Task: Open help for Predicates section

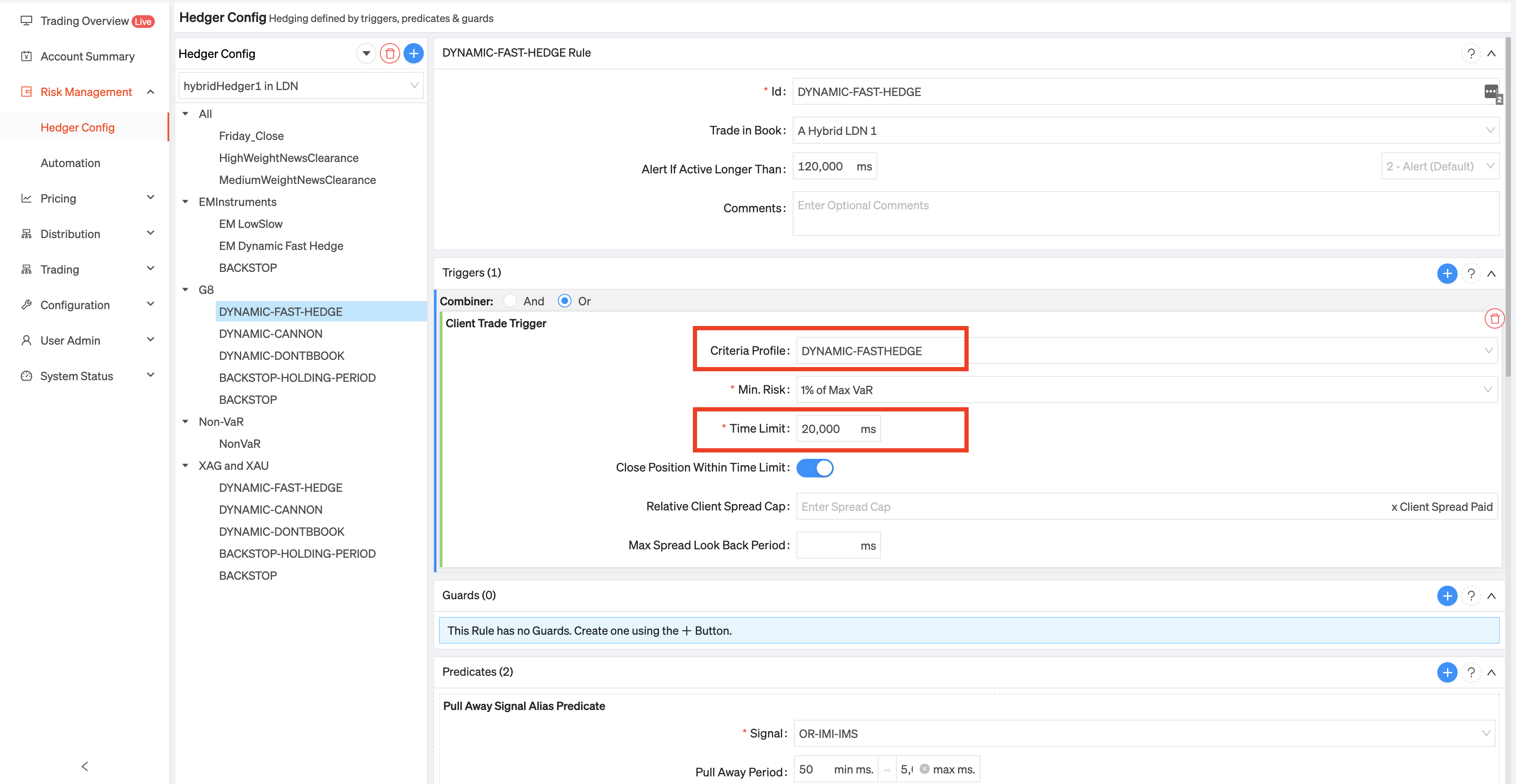Action: 1471,672
